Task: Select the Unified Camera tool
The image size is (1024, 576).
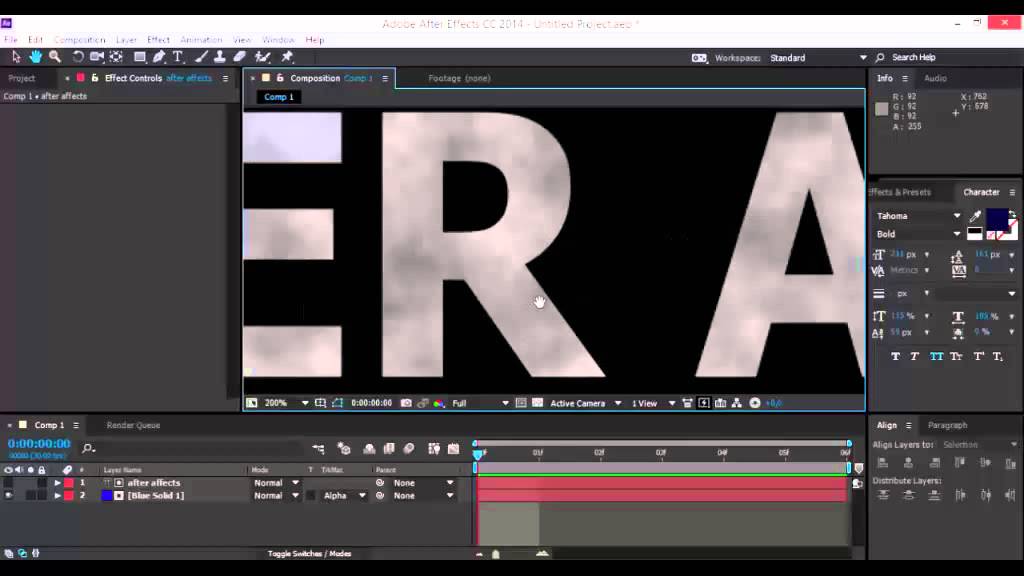Action: pos(97,57)
